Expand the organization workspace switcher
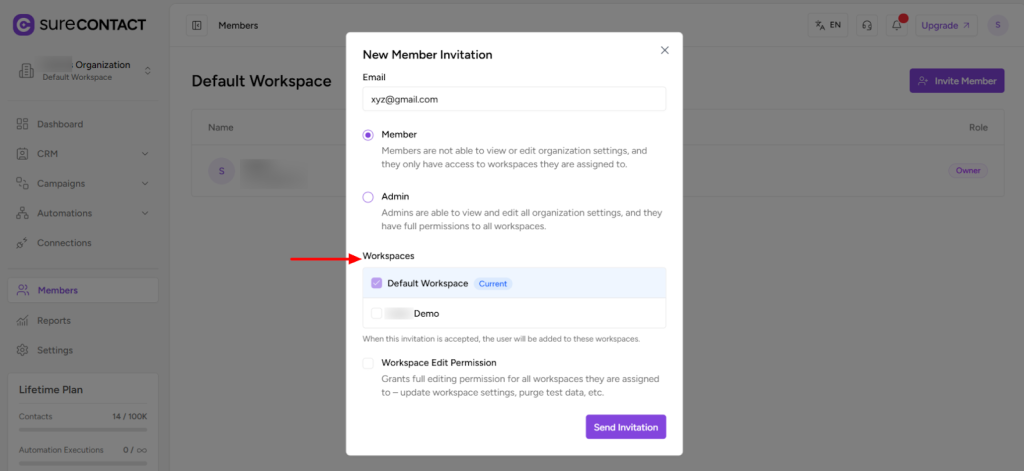 coord(148,70)
